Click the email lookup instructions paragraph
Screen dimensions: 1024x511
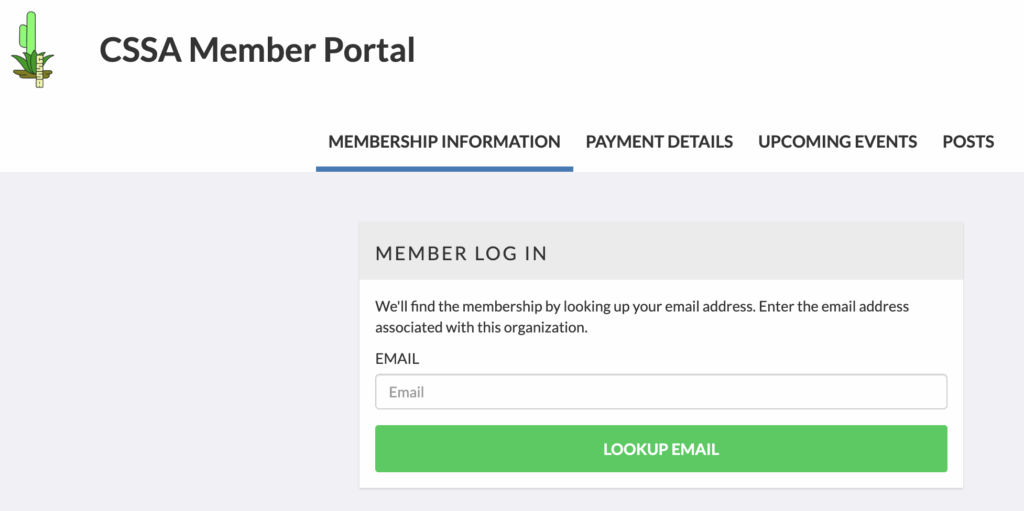point(641,307)
